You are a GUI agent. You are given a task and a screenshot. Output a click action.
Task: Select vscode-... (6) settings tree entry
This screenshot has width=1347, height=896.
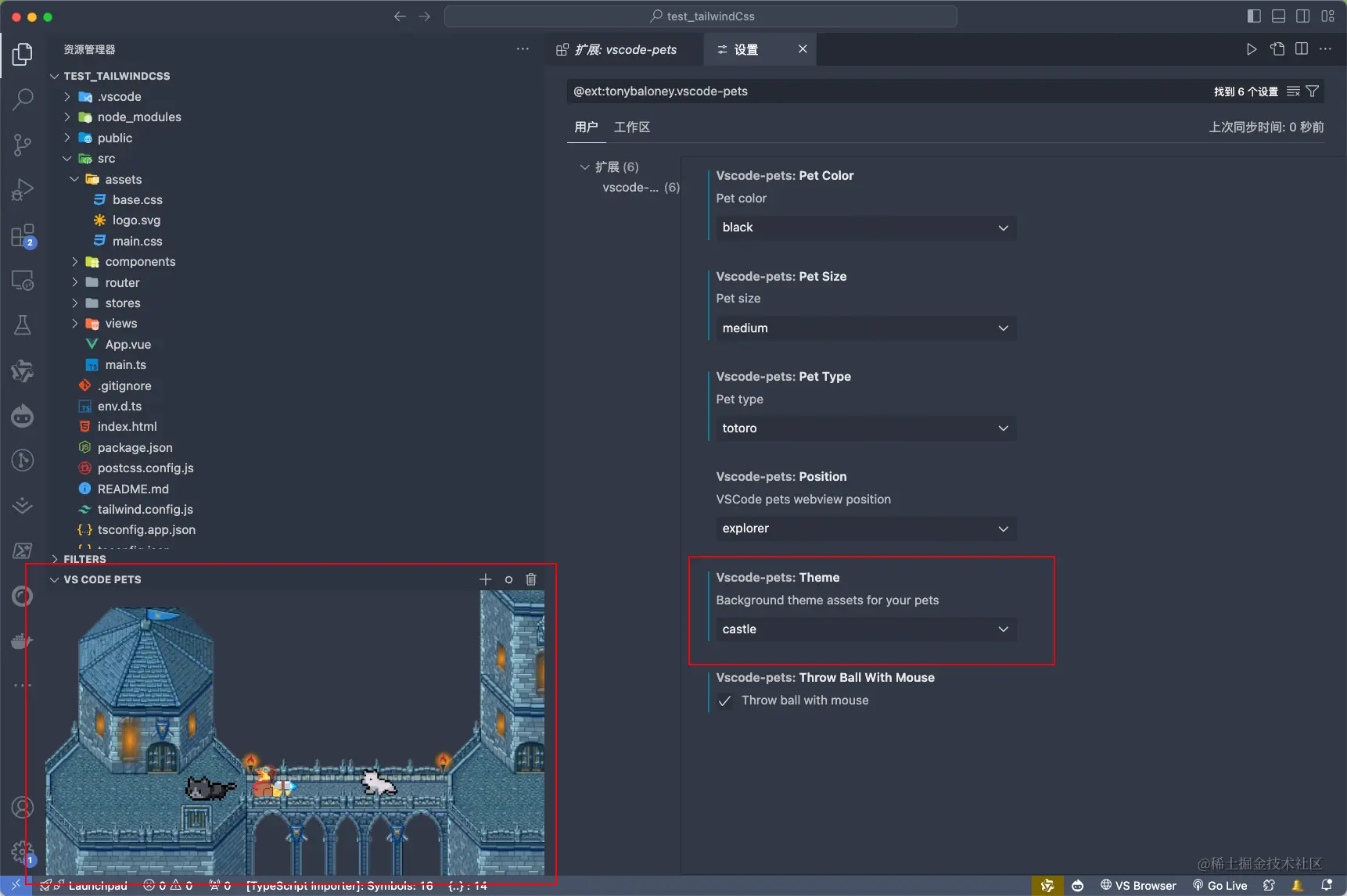pyautogui.click(x=641, y=188)
